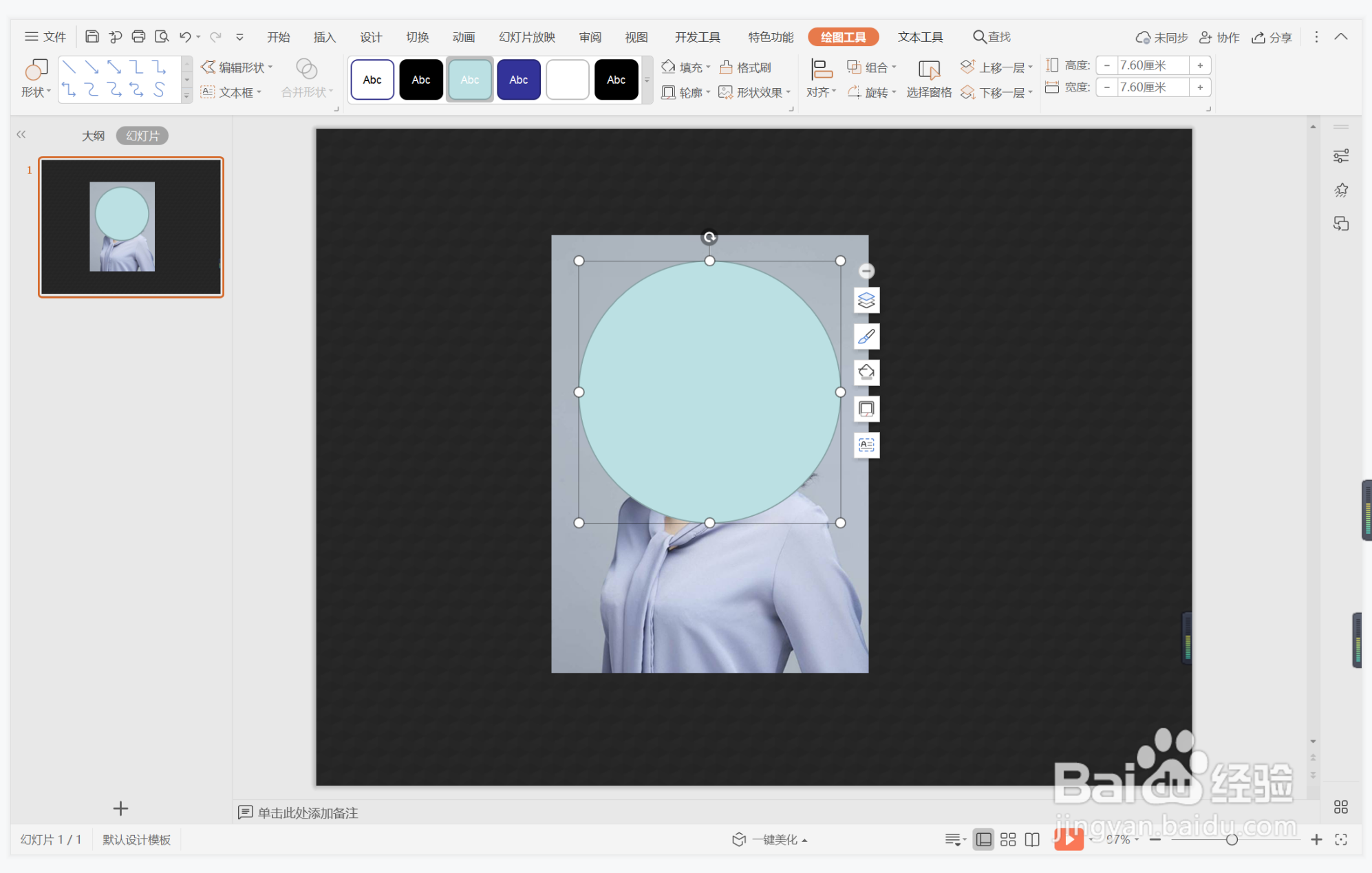The height and width of the screenshot is (873, 1372).
Task: Start slideshow with orange play button
Action: [x=1069, y=839]
